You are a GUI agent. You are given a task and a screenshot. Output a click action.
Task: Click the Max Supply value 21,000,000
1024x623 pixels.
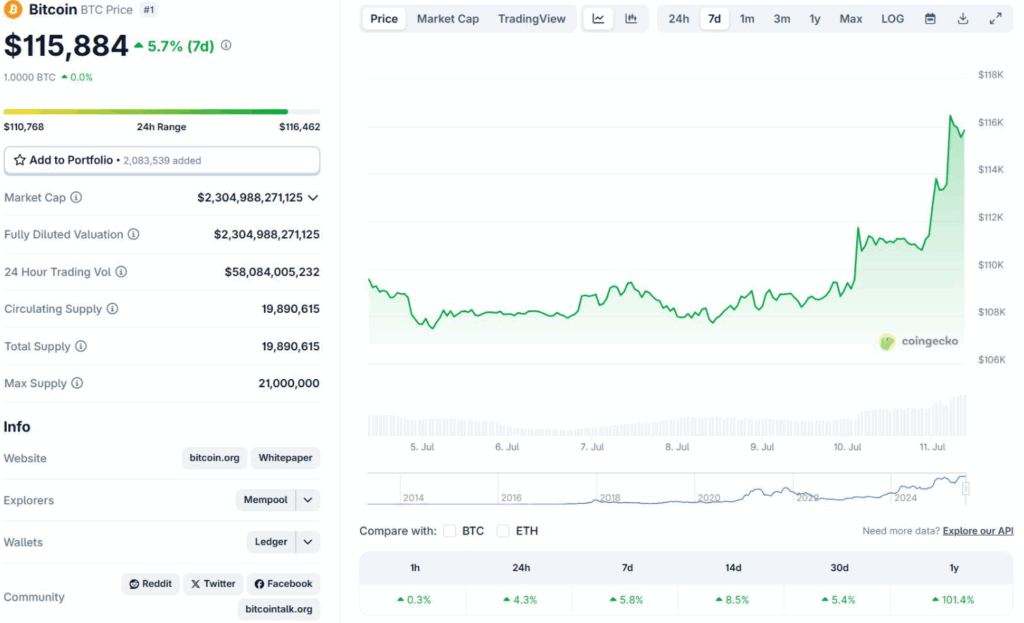pos(289,383)
